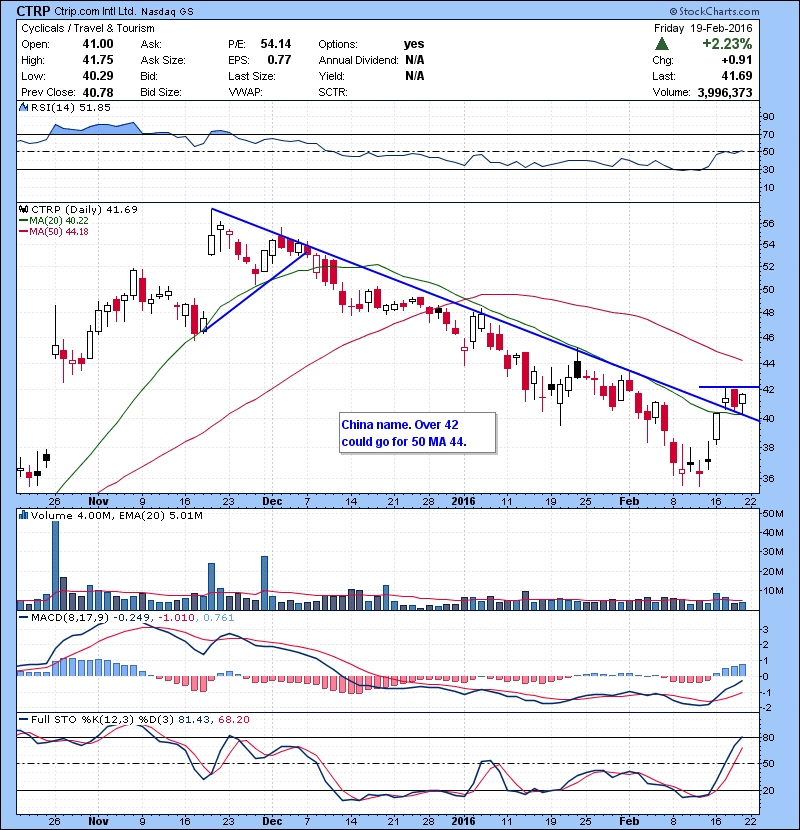The width and height of the screenshot is (800, 830).
Task: Click the 50M volume axis label
Action: [772, 513]
